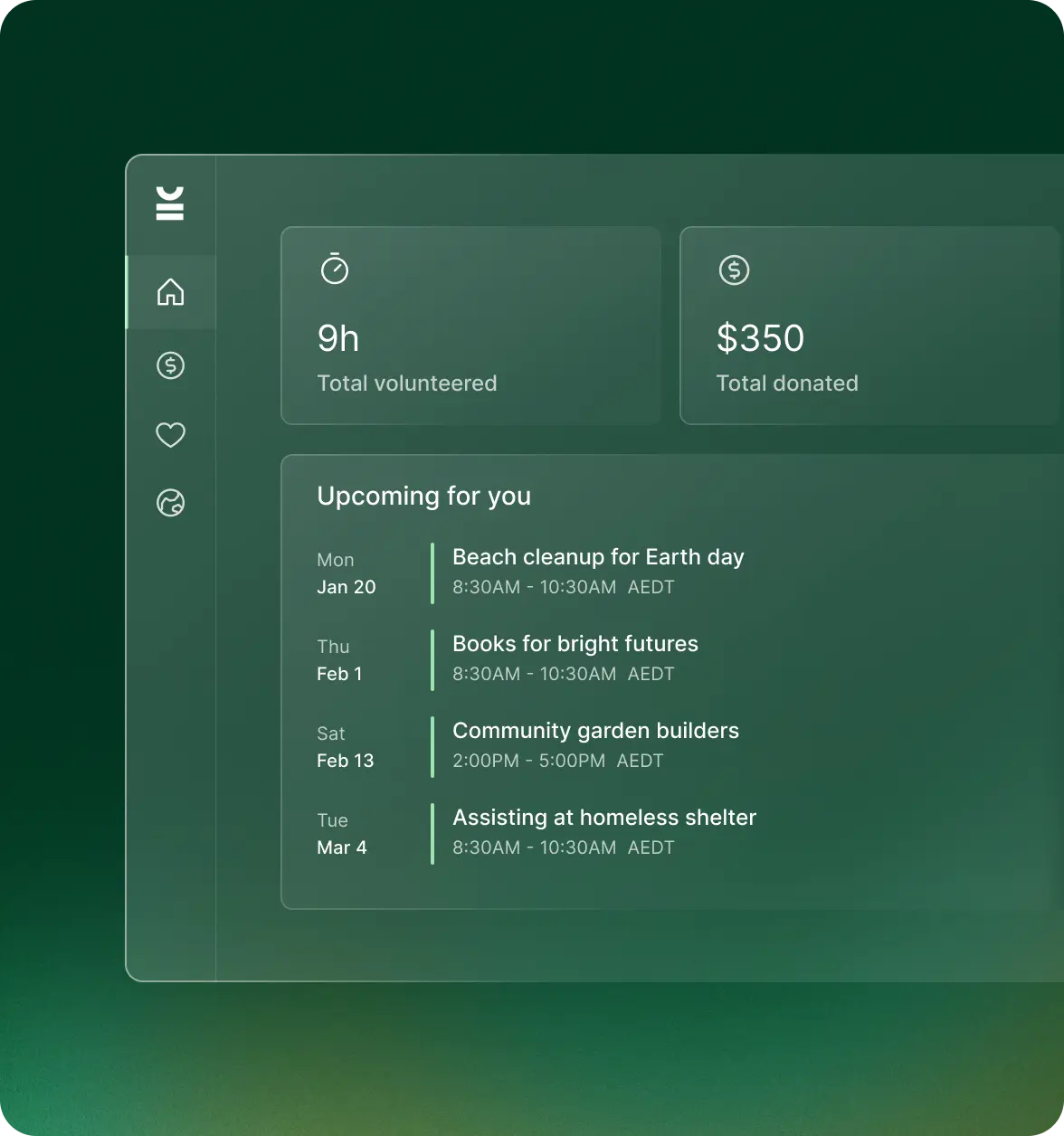Image resolution: width=1064 pixels, height=1136 pixels.
Task: Select the "Total volunteered" label
Action: pos(407,383)
